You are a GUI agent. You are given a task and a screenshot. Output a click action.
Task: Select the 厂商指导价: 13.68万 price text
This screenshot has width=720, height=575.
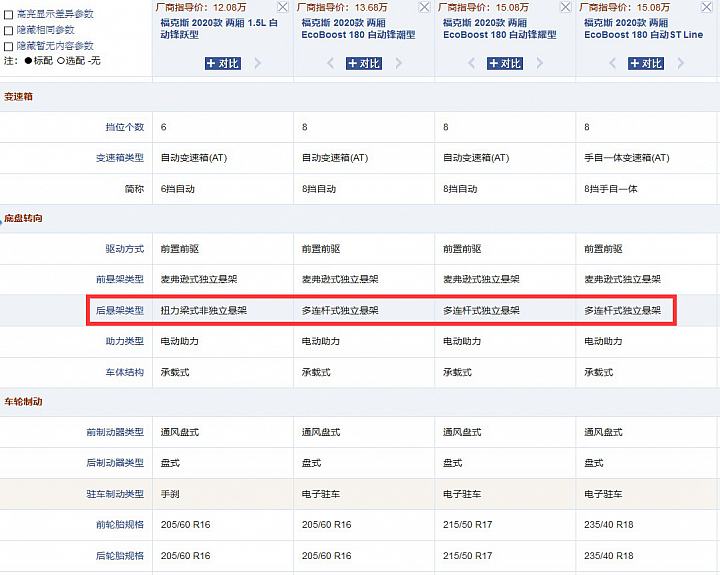(342, 7)
